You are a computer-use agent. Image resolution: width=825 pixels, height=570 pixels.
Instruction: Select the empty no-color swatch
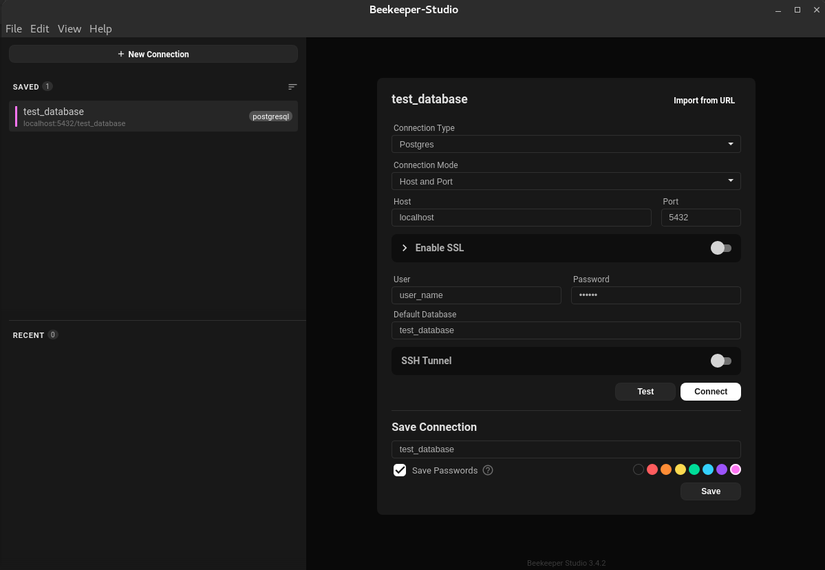(638, 469)
